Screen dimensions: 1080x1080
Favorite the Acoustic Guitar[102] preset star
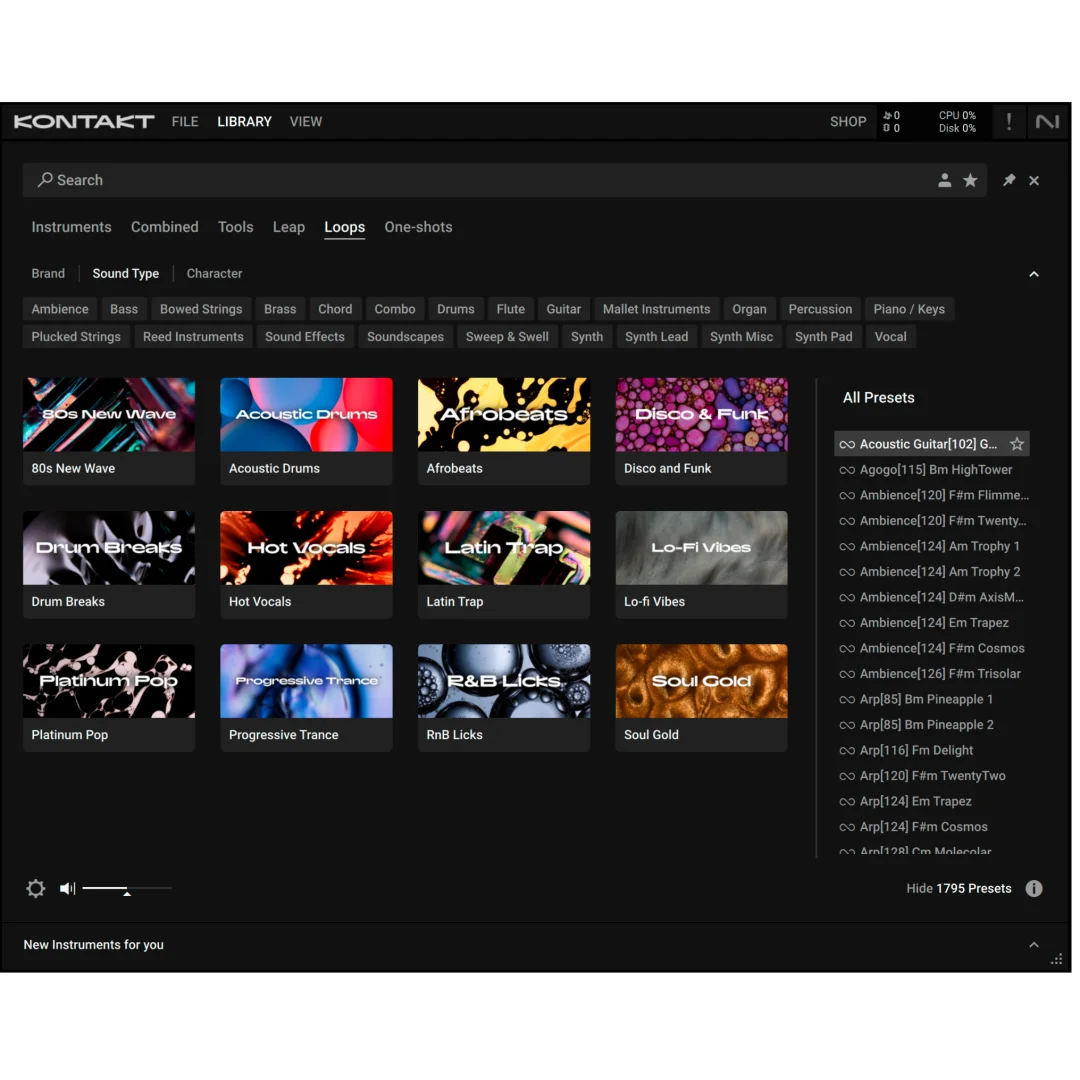(1017, 444)
